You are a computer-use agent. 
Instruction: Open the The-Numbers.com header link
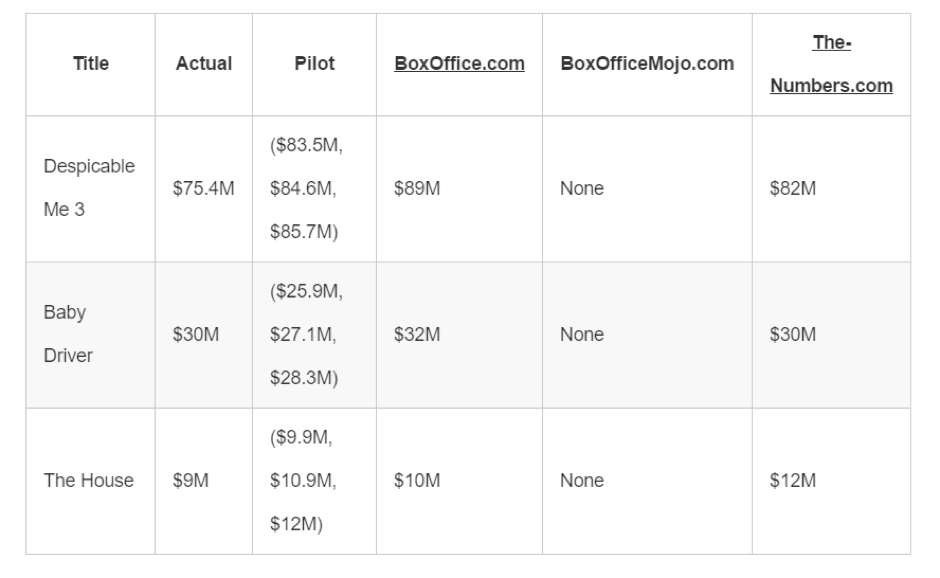point(831,64)
